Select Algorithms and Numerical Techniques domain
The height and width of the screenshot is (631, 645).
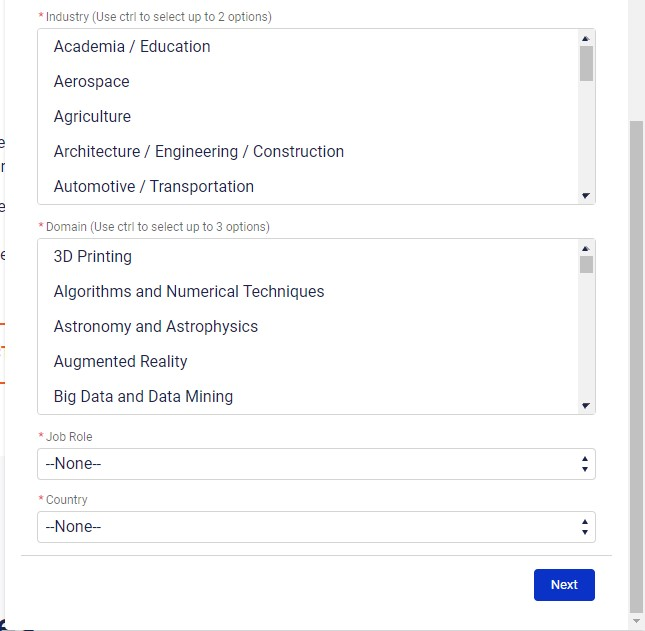coord(189,292)
